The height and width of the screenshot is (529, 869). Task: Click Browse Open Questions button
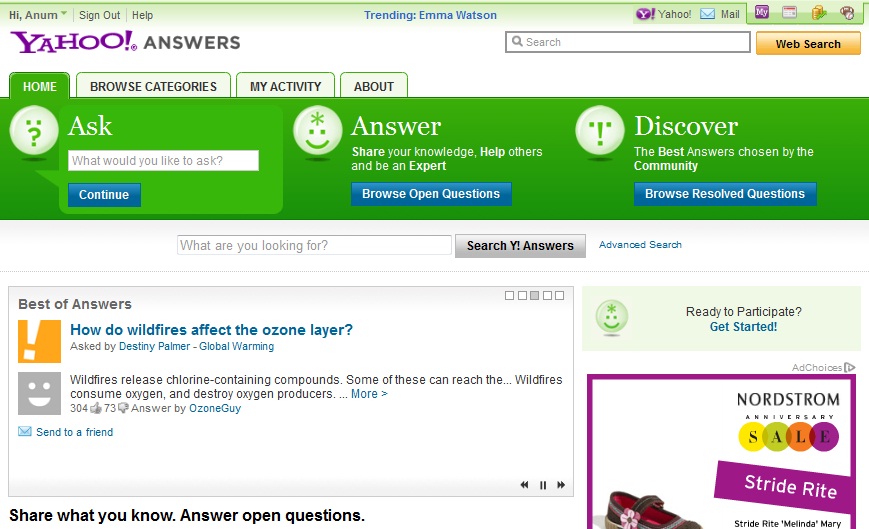pos(431,194)
